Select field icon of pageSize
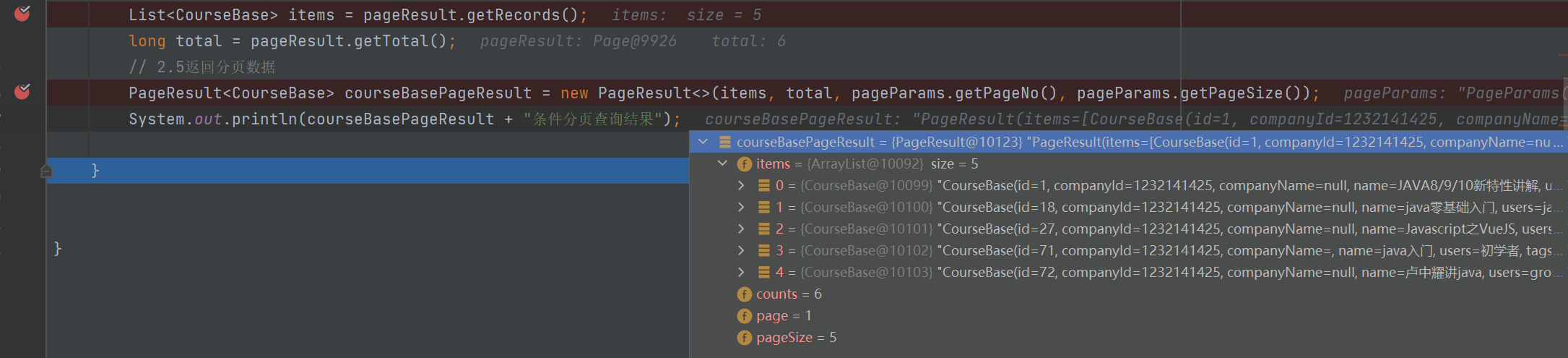The width and height of the screenshot is (1568, 358). click(x=745, y=338)
